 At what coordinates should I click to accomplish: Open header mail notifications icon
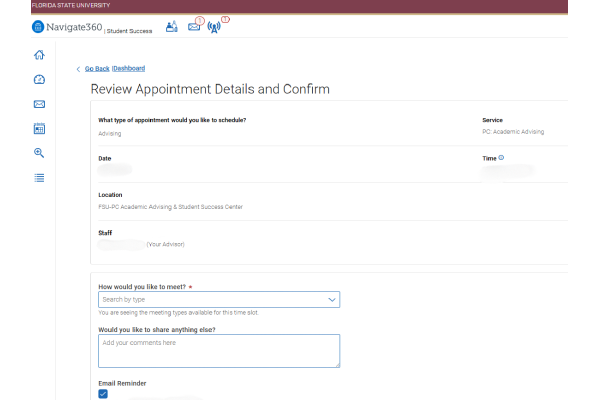click(x=194, y=27)
